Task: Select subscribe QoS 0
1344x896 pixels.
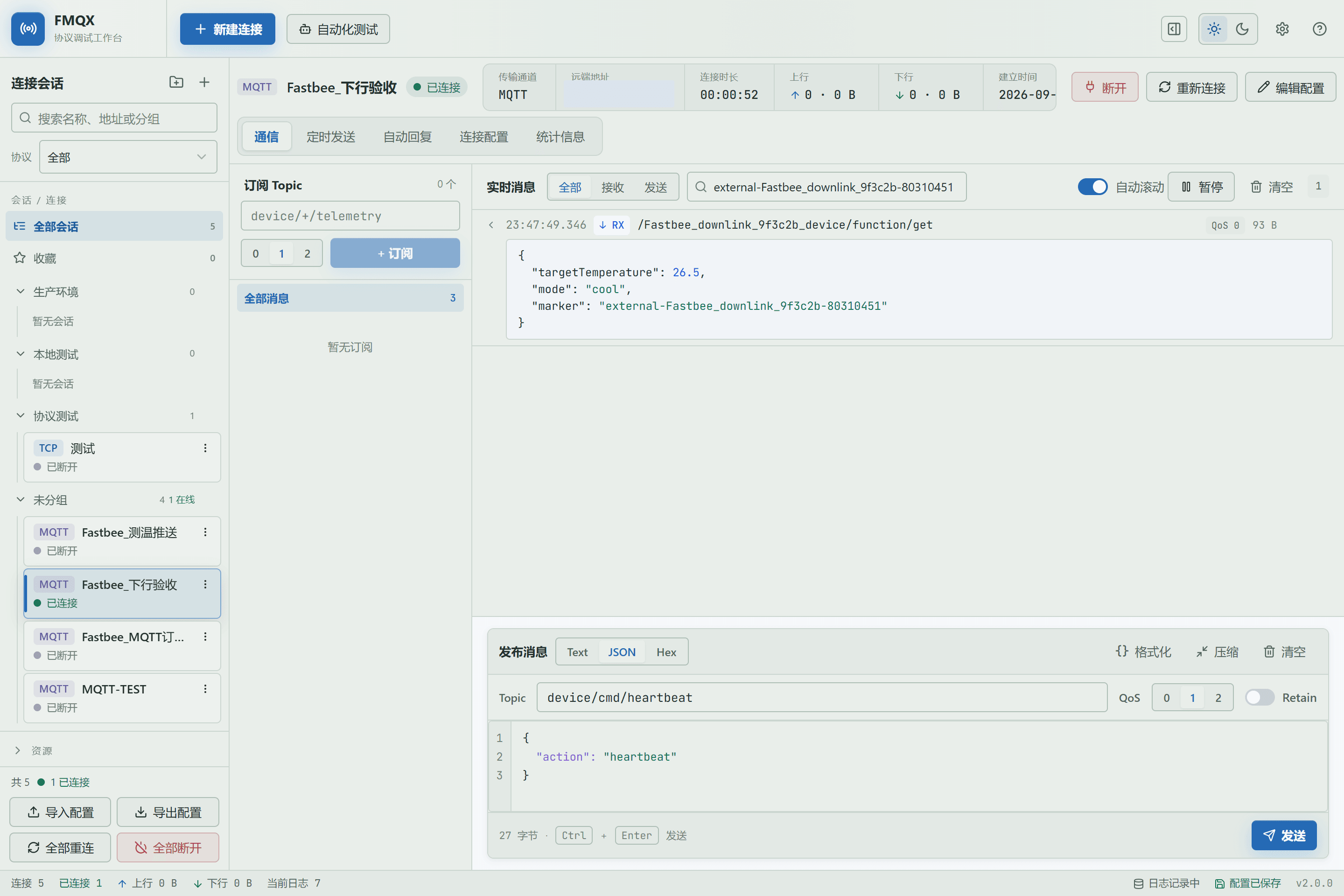Action: [x=255, y=253]
